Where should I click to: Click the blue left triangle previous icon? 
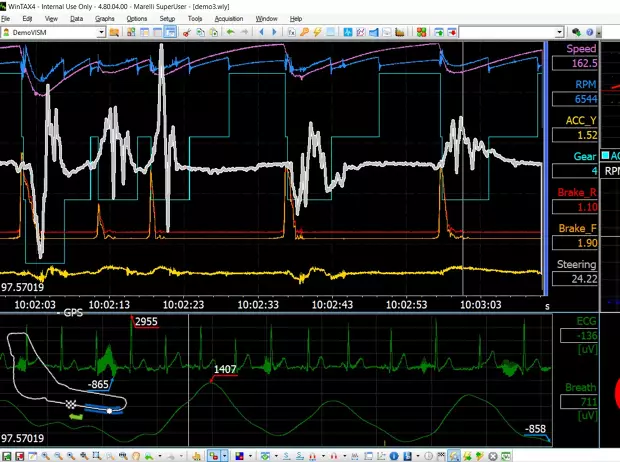coord(261,32)
